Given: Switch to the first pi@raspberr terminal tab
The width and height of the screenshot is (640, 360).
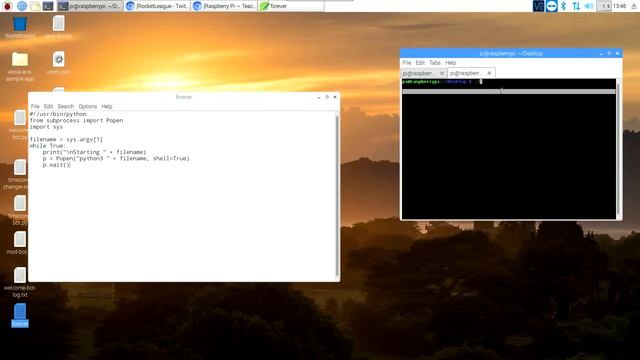Looking at the screenshot, I should coord(420,73).
